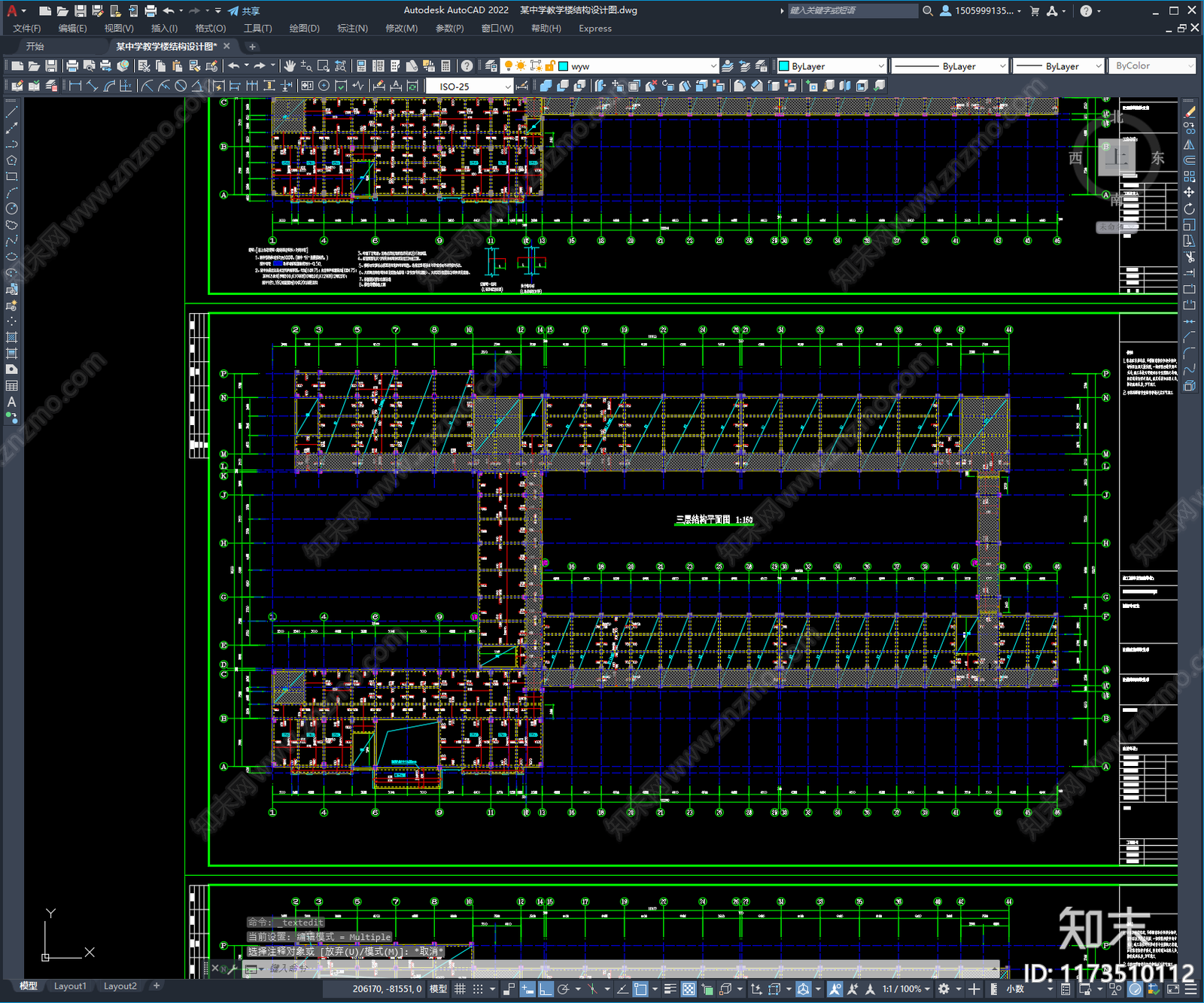Open the QuickCalc calculator icon
The image size is (1204, 1003).
(445, 66)
